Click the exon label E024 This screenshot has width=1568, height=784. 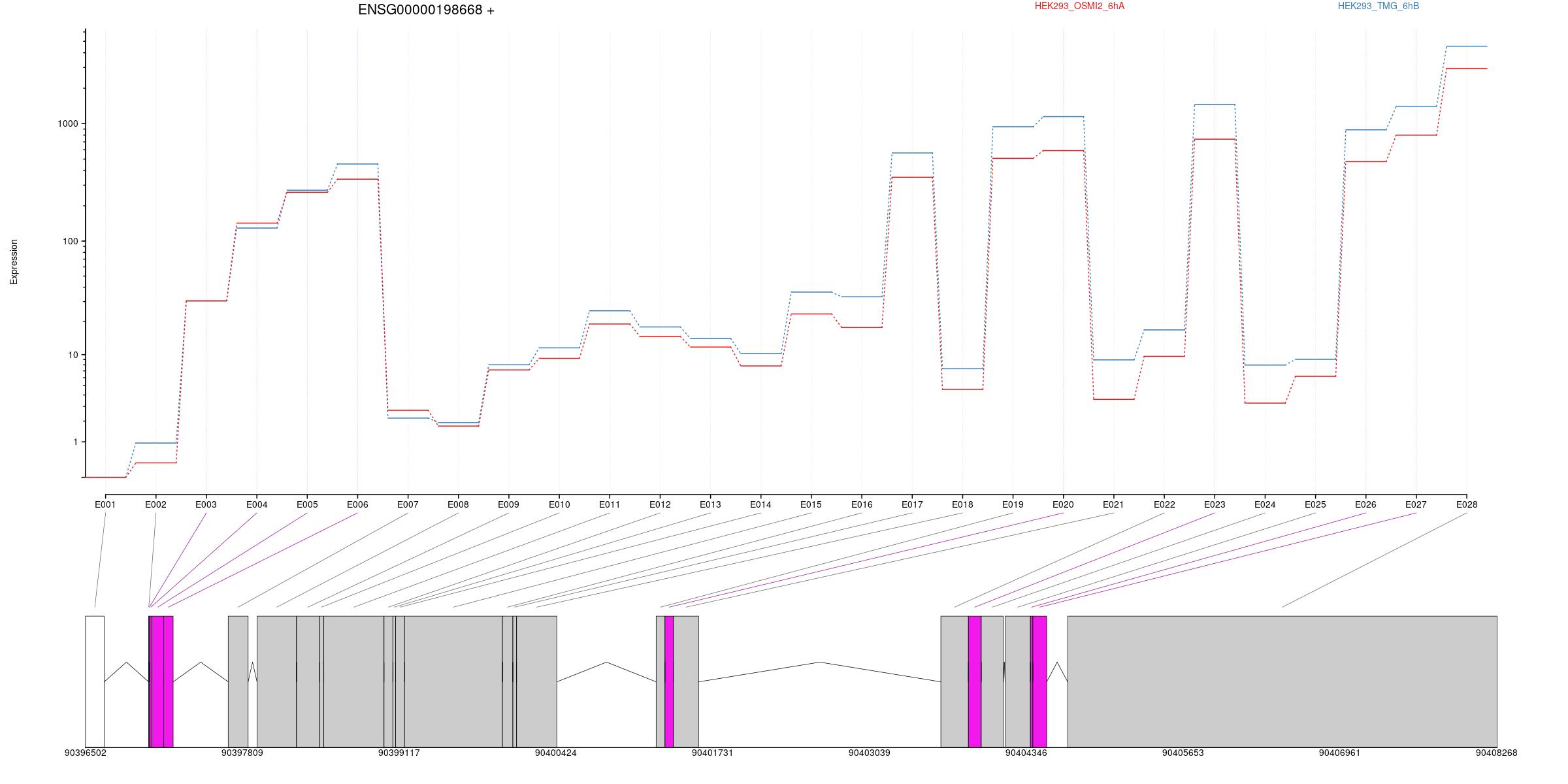point(1265,504)
